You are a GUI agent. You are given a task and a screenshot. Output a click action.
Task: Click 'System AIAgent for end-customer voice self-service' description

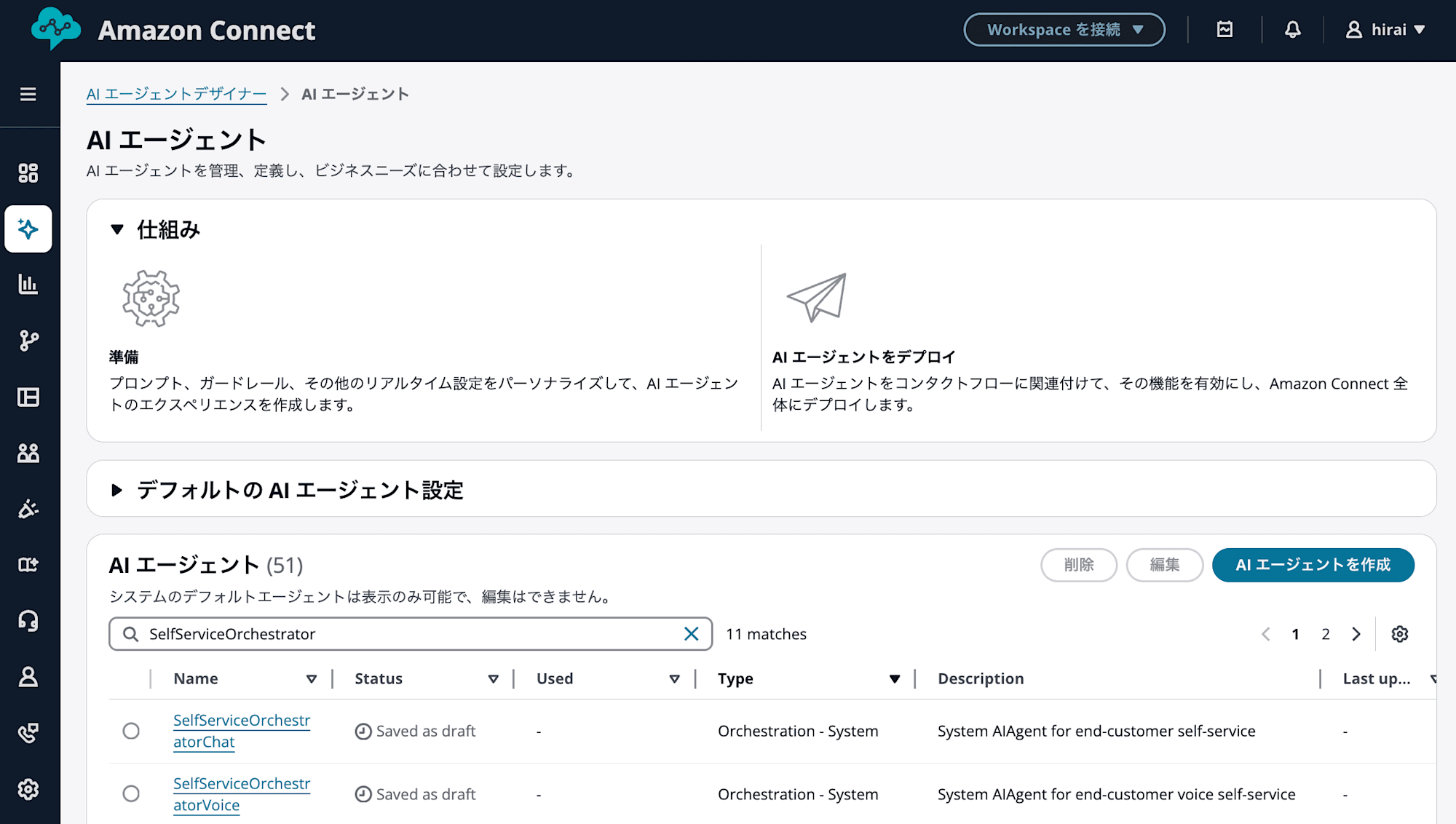[1116, 794]
